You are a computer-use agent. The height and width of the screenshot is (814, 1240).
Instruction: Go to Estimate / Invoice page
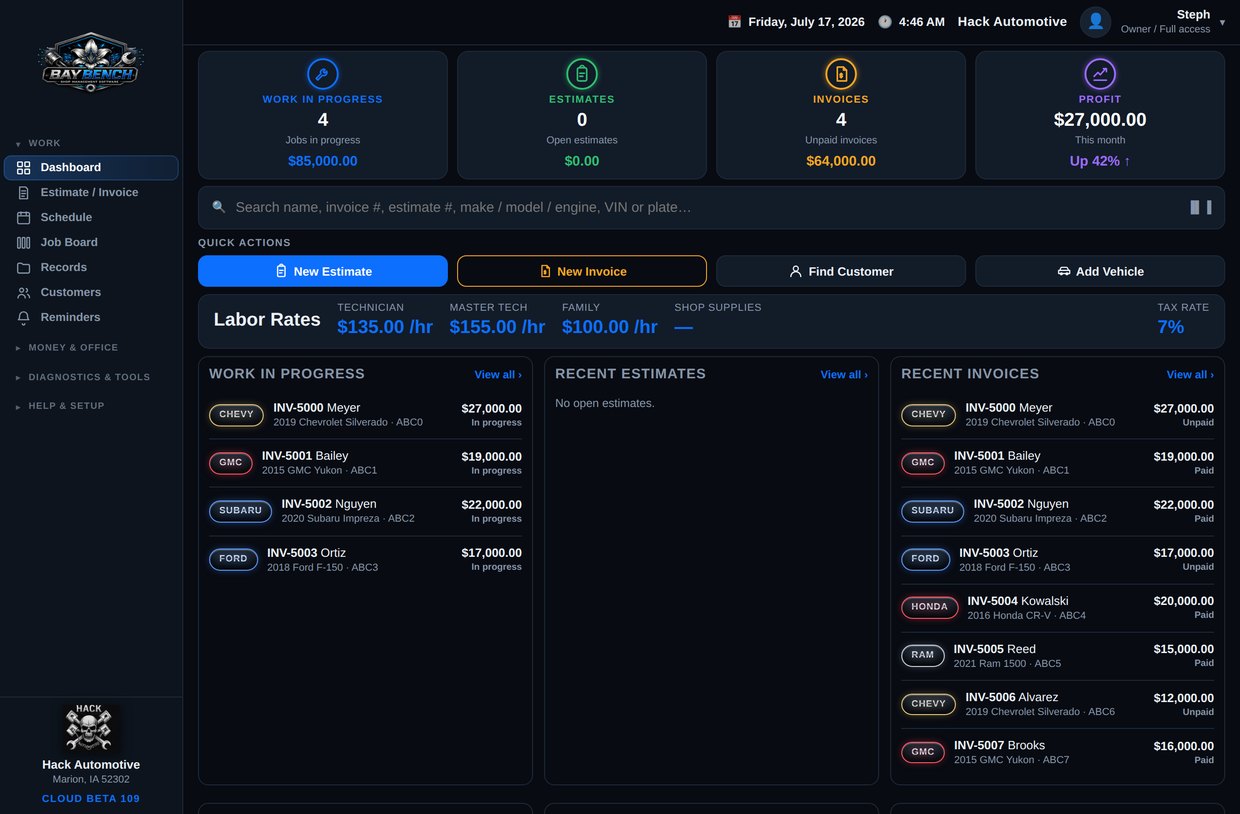91,193
